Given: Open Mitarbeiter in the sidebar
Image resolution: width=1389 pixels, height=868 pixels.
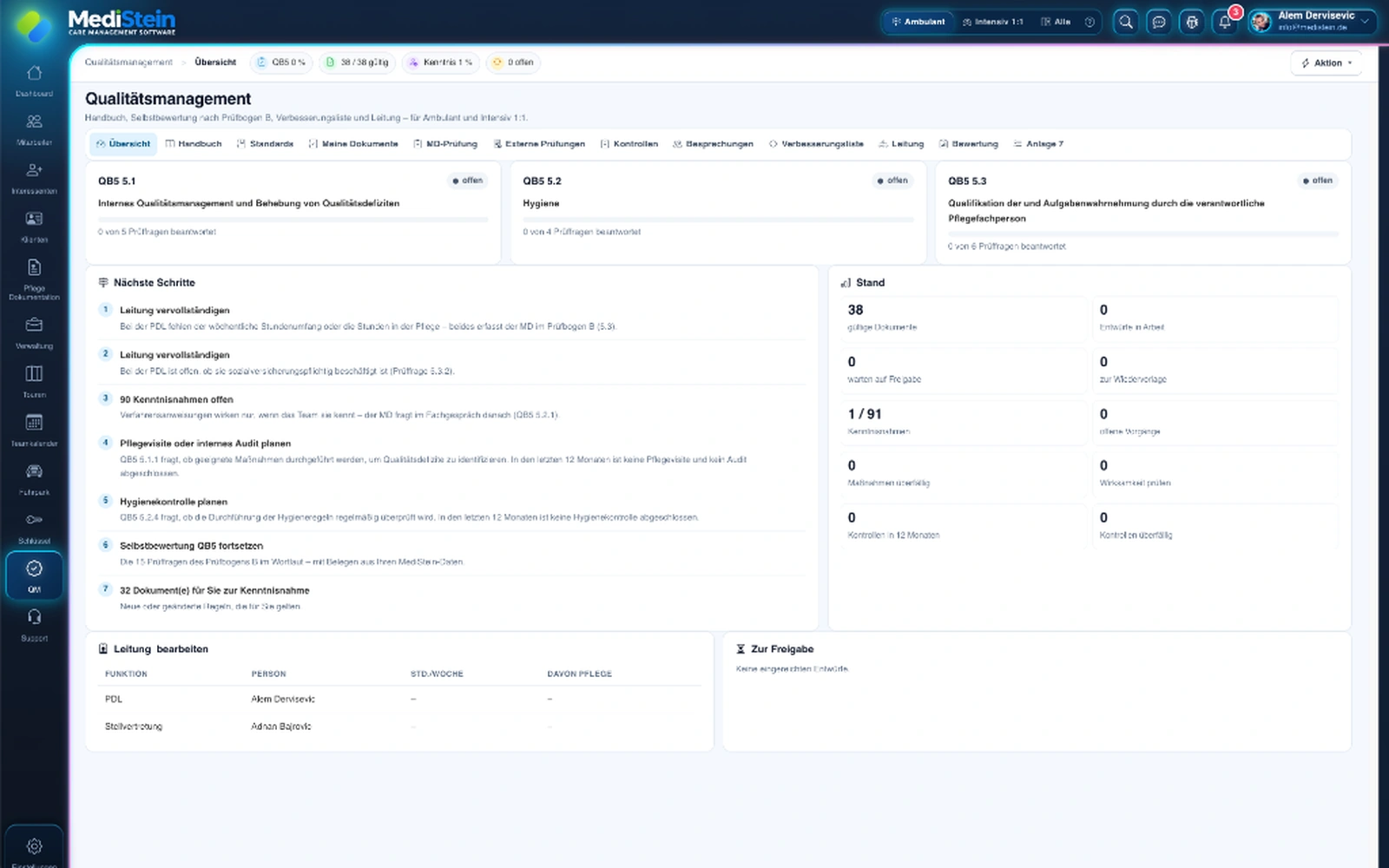Looking at the screenshot, I should click(x=34, y=129).
